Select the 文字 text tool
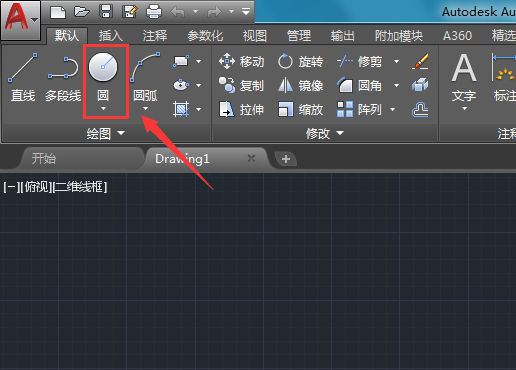516x370 pixels. pos(464,77)
